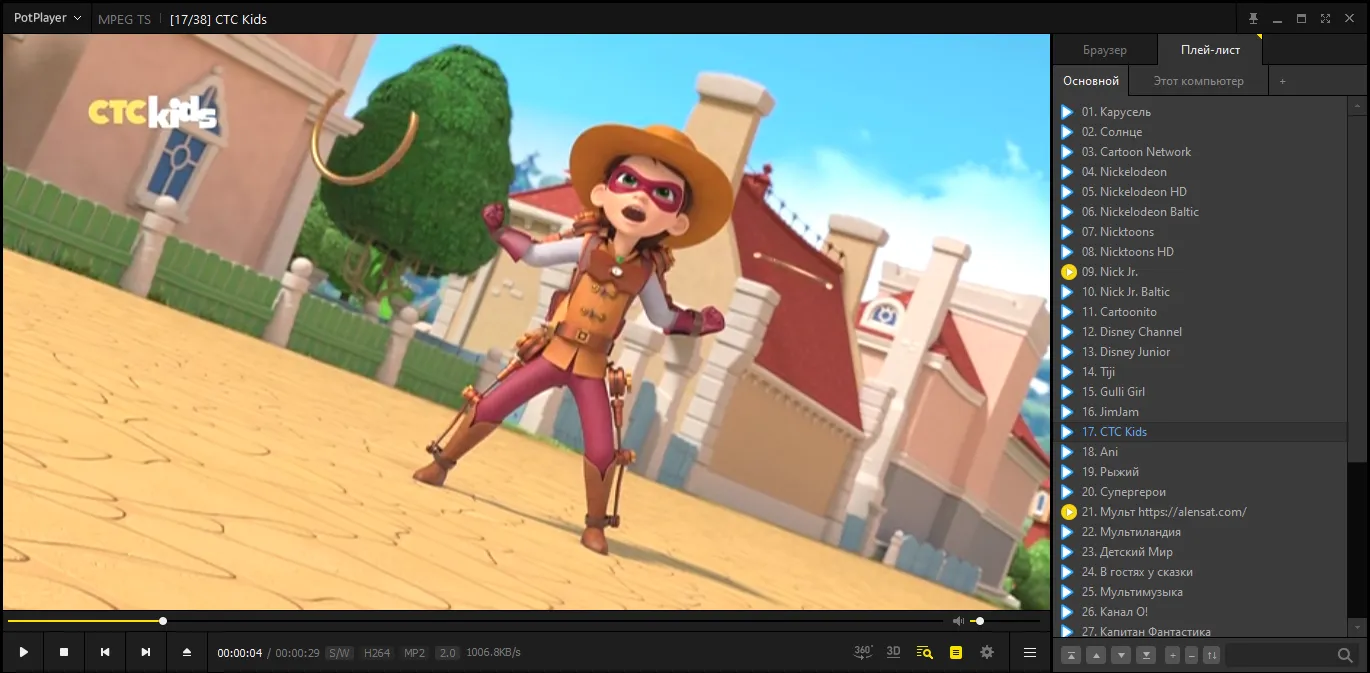This screenshot has height=673, width=1370.
Task: Click the play icon beside 14. Tiji
Action: 1067,372
